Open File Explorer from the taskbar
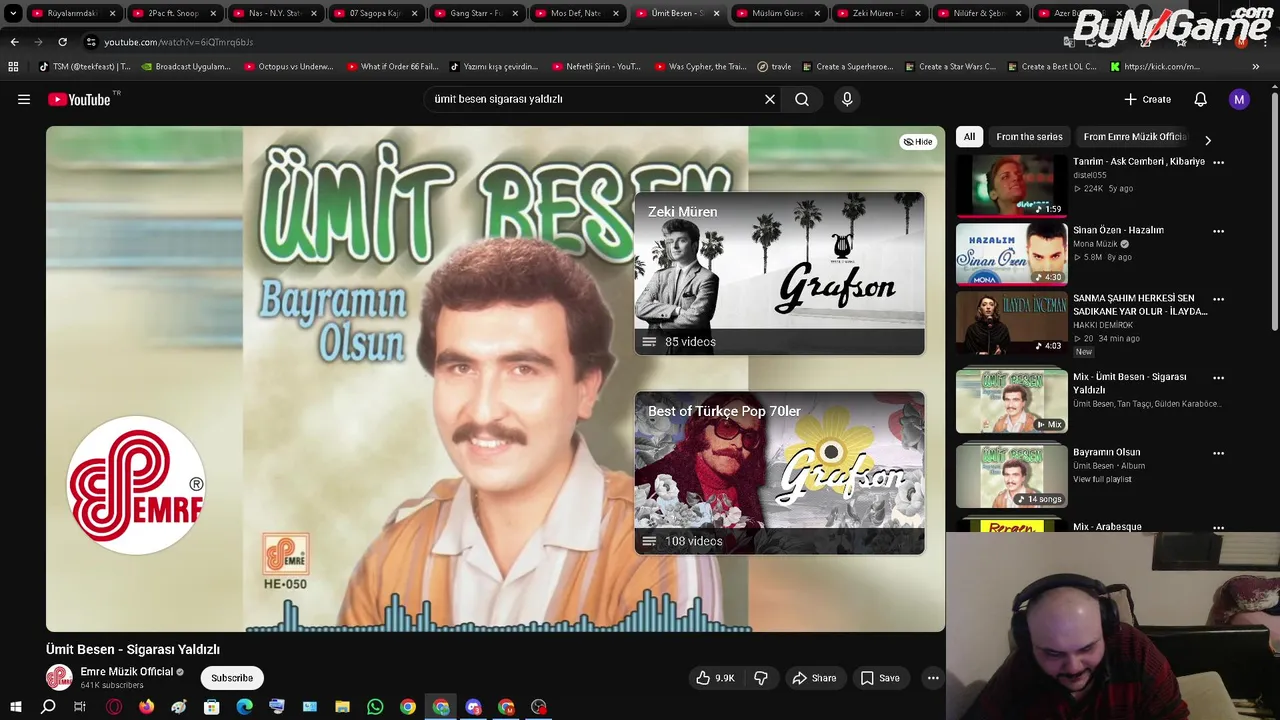Image resolution: width=1280 pixels, height=720 pixels. (x=342, y=707)
